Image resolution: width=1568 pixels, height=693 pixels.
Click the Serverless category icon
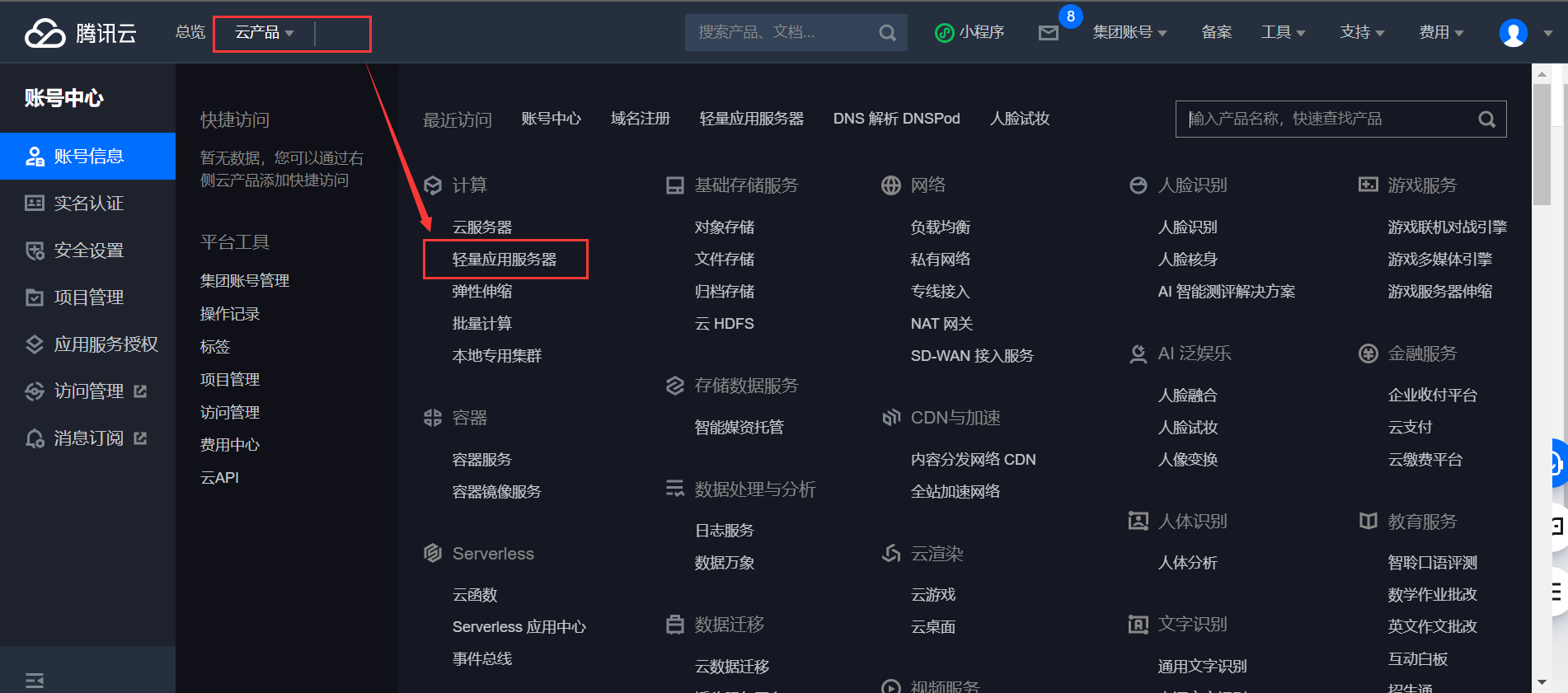click(433, 553)
